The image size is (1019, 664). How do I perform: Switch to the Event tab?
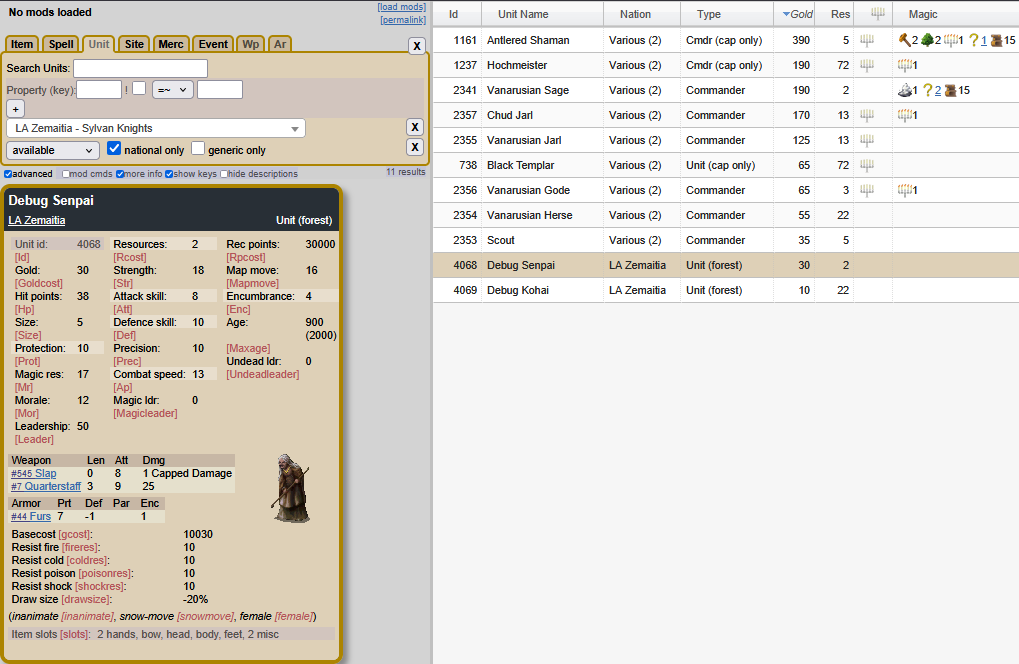point(213,44)
